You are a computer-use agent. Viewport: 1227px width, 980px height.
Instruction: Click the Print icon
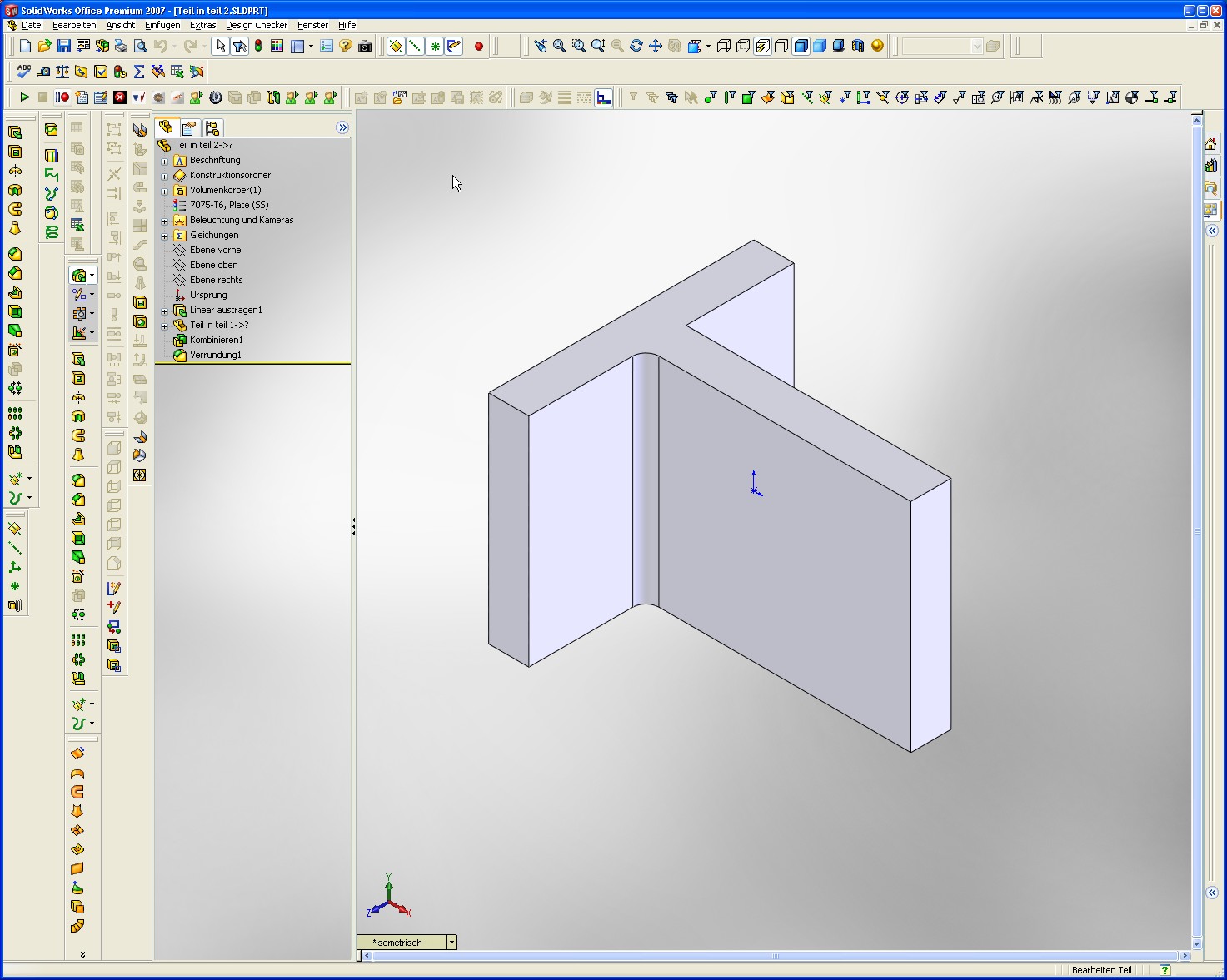pos(122,46)
